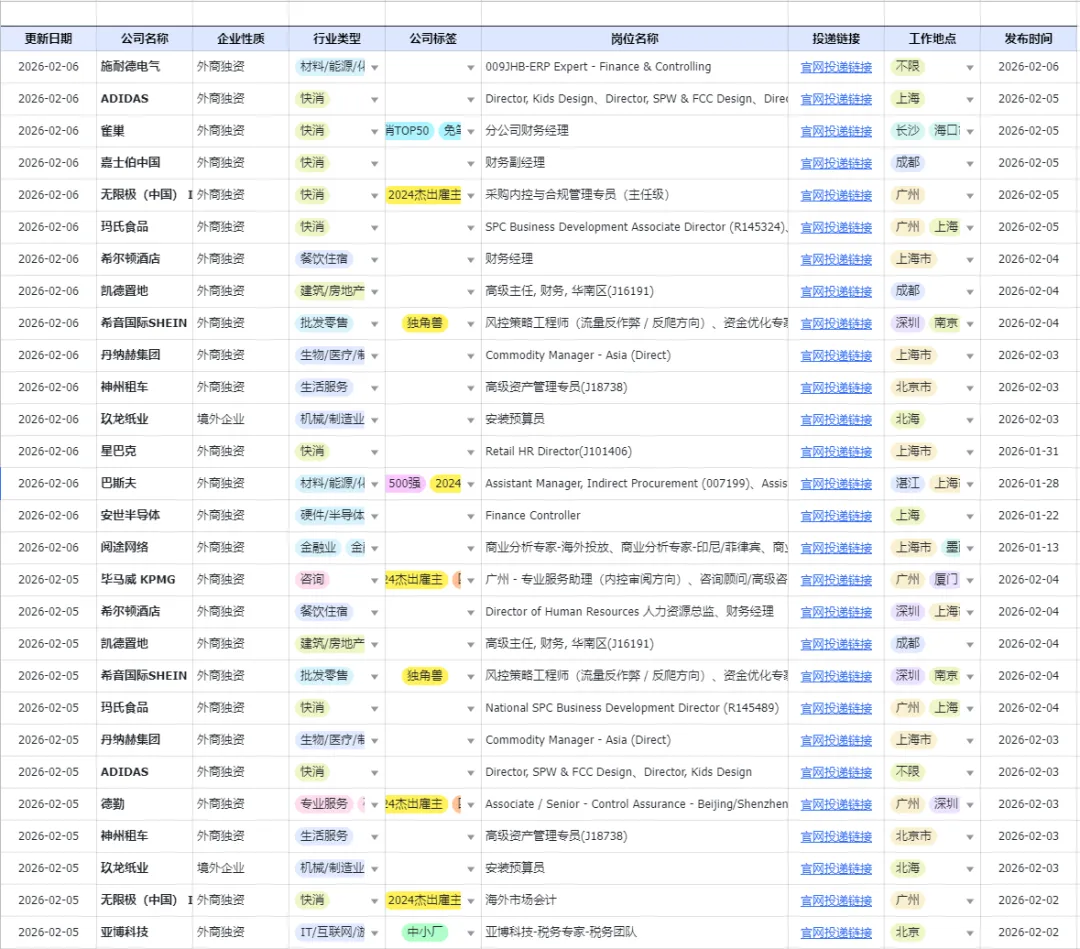Select the 企业性质 column header
Image resolution: width=1080 pixels, height=949 pixels.
240,39
